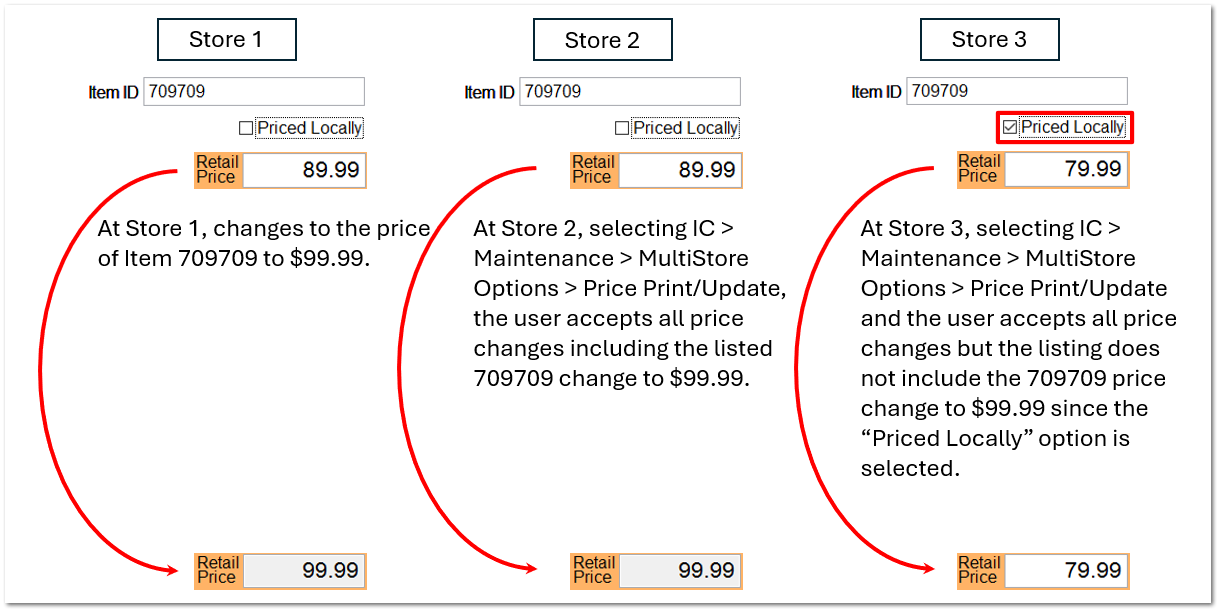Screen dimensions: 1220x612
Task: Click the Item ID field for Store 1
Action: click(x=253, y=91)
